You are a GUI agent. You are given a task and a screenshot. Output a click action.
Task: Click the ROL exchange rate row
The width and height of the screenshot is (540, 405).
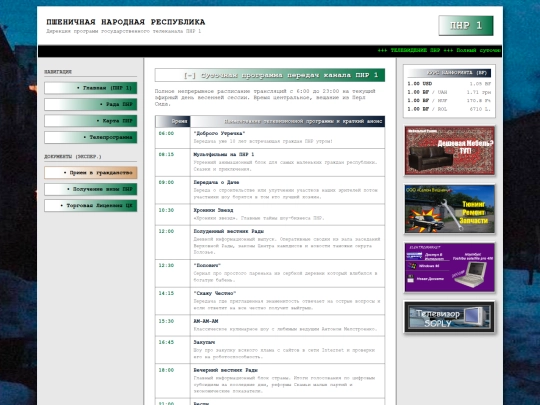pos(449,109)
